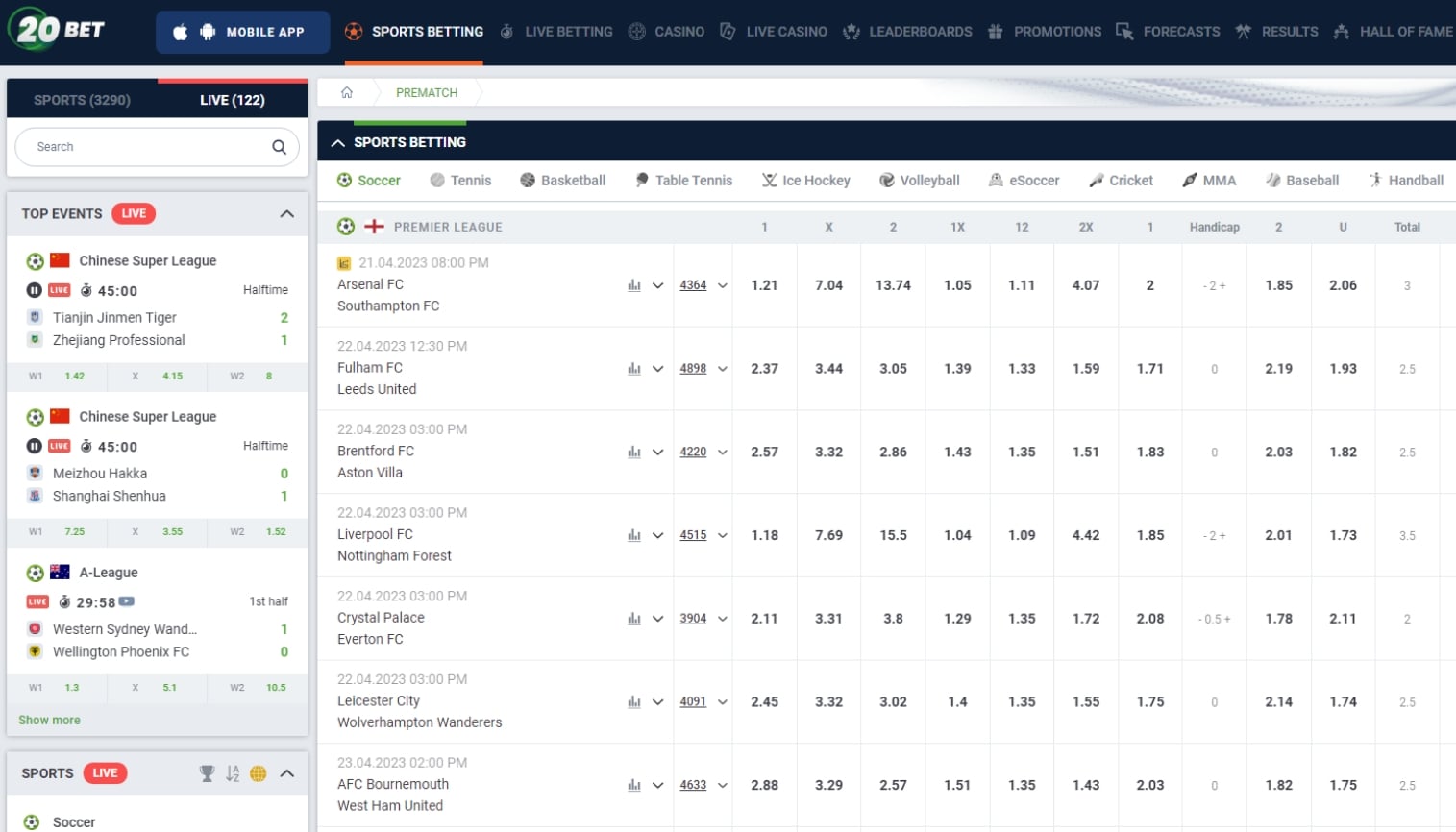Click the live stream icon beside 29:58
This screenshot has height=832, width=1456.
(x=126, y=602)
